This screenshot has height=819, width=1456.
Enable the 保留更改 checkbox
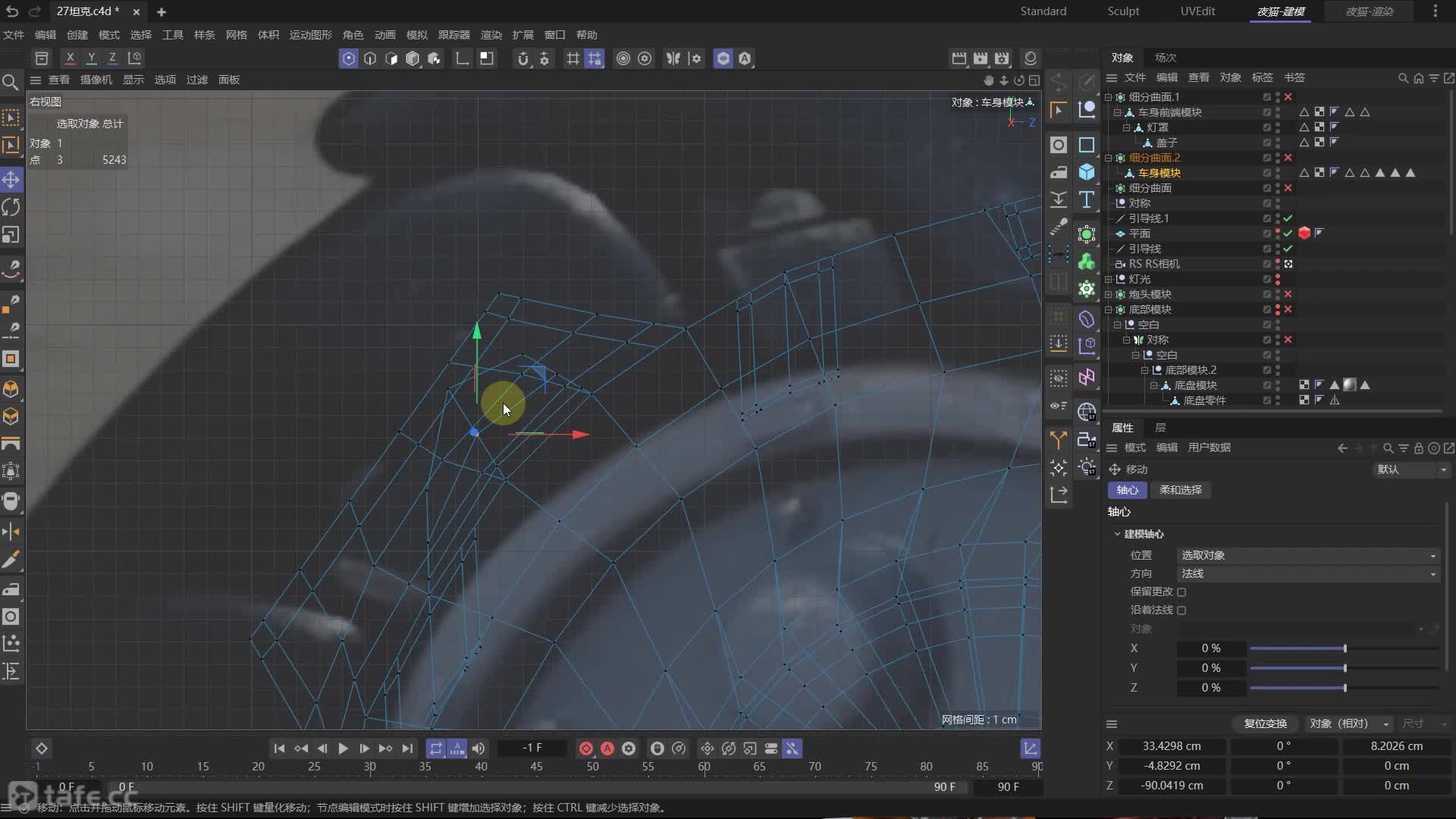click(1181, 591)
